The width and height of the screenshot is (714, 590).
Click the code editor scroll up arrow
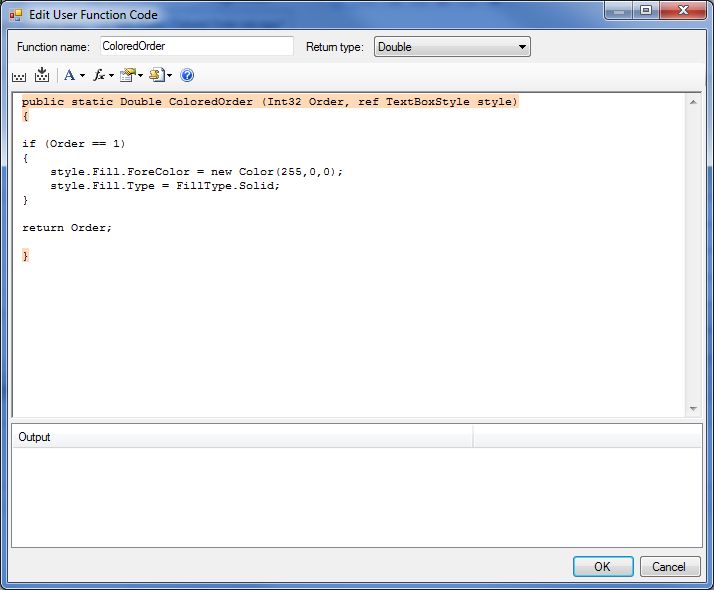693,102
